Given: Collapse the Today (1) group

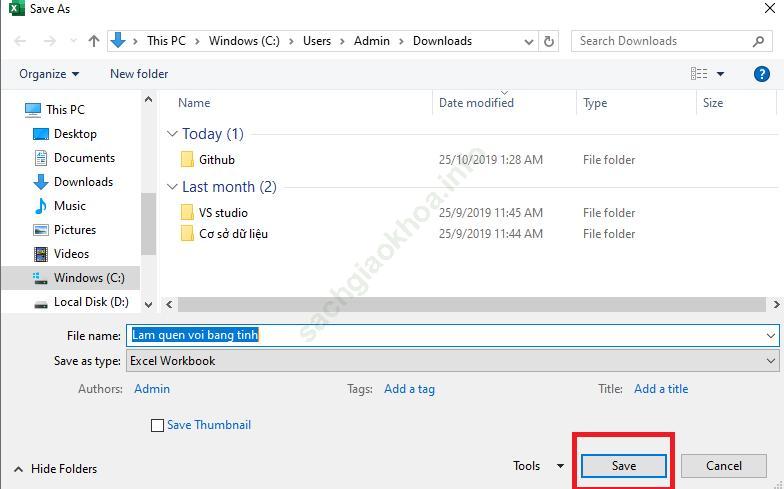Looking at the screenshot, I should (172, 134).
